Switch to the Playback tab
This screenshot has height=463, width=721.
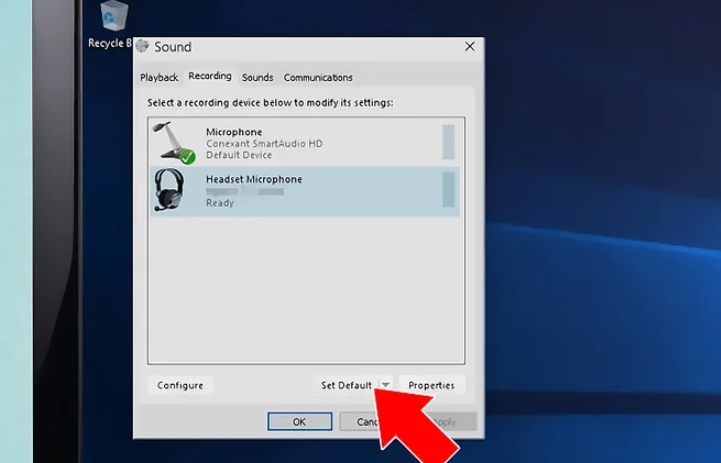tap(159, 78)
